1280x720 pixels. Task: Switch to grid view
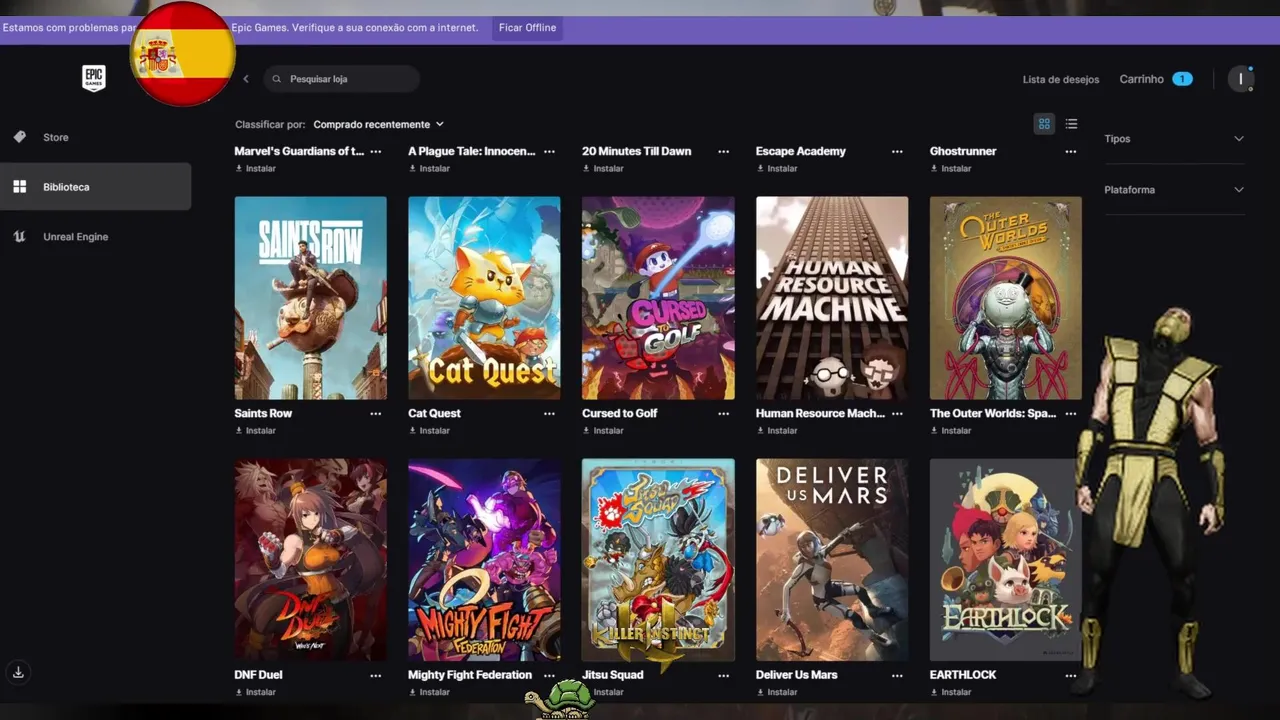point(1044,124)
